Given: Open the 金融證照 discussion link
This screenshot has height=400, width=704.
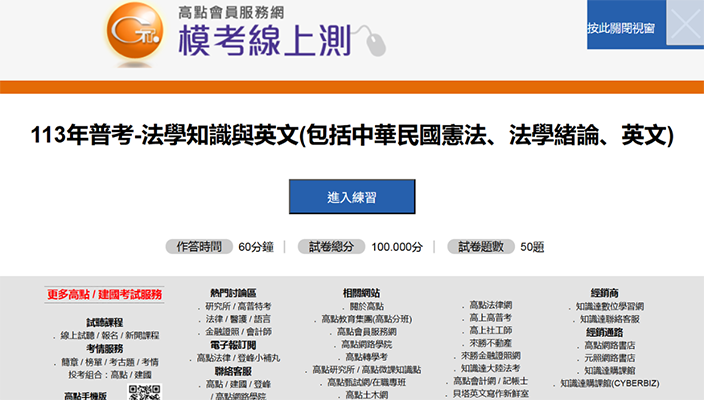Looking at the screenshot, I should coord(222,332).
